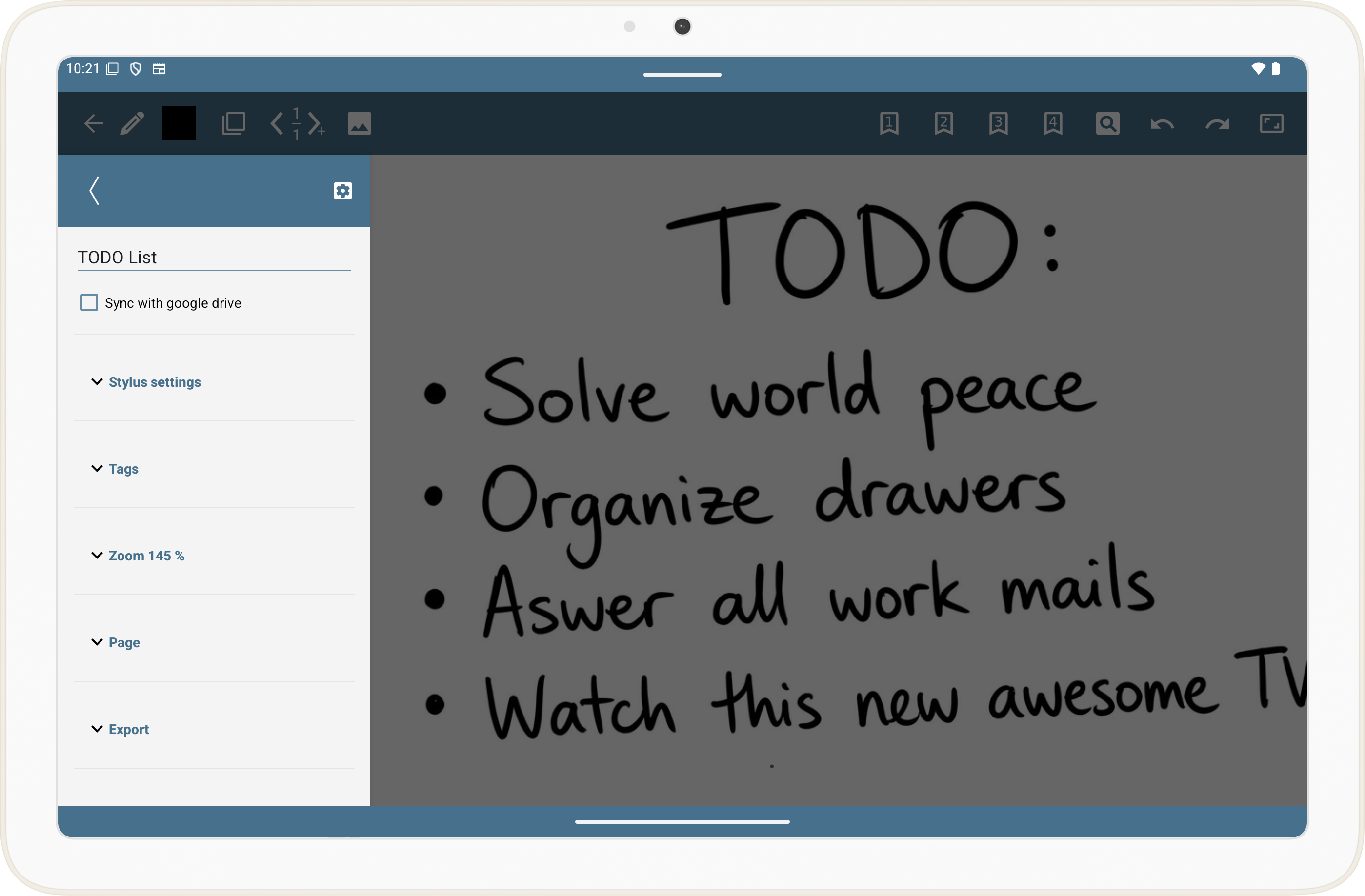Screen dimensions: 1365x896
Task: Edit the TODO List title field
Action: tap(213, 258)
